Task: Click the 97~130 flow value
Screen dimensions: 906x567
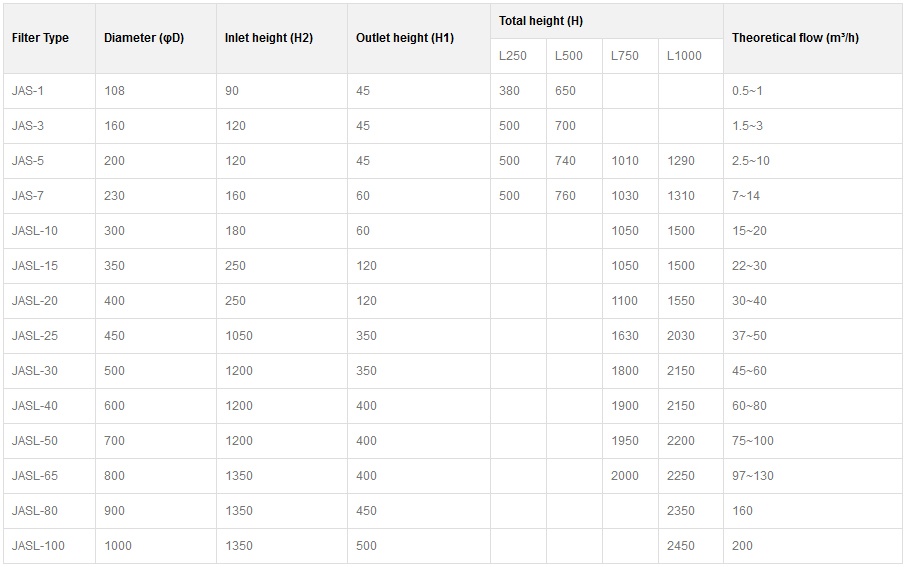Action: tap(753, 476)
